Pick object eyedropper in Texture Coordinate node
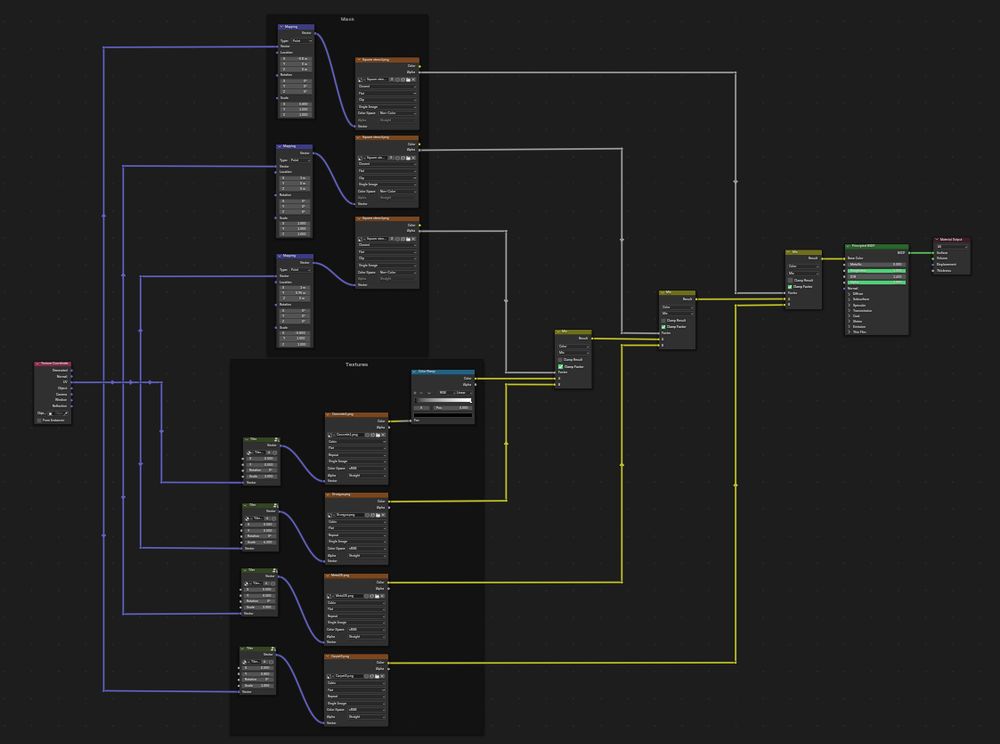The width and height of the screenshot is (1000, 744). point(66,413)
